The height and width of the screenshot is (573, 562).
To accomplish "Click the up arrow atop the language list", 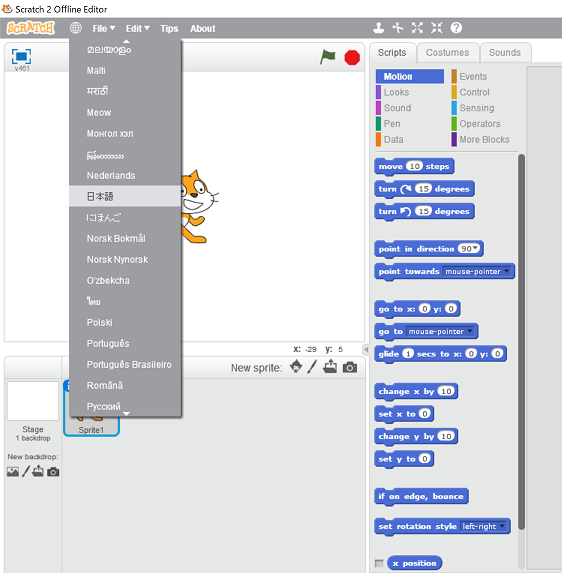I will click(x=126, y=41).
